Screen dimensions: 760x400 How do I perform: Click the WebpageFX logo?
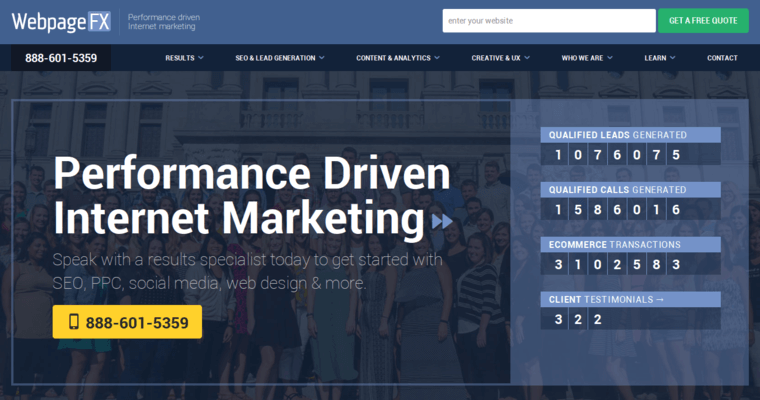tap(61, 20)
